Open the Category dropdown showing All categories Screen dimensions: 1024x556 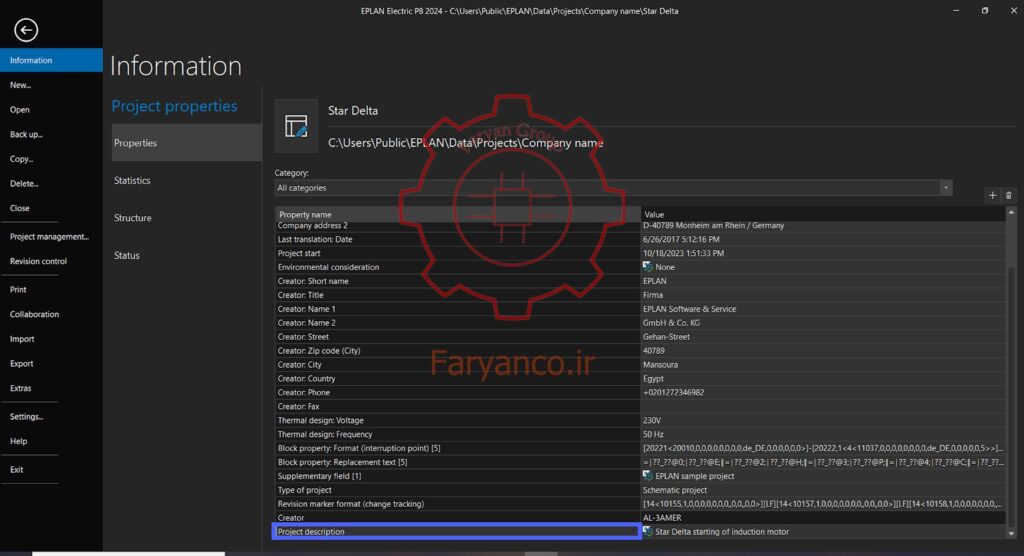click(x=613, y=188)
